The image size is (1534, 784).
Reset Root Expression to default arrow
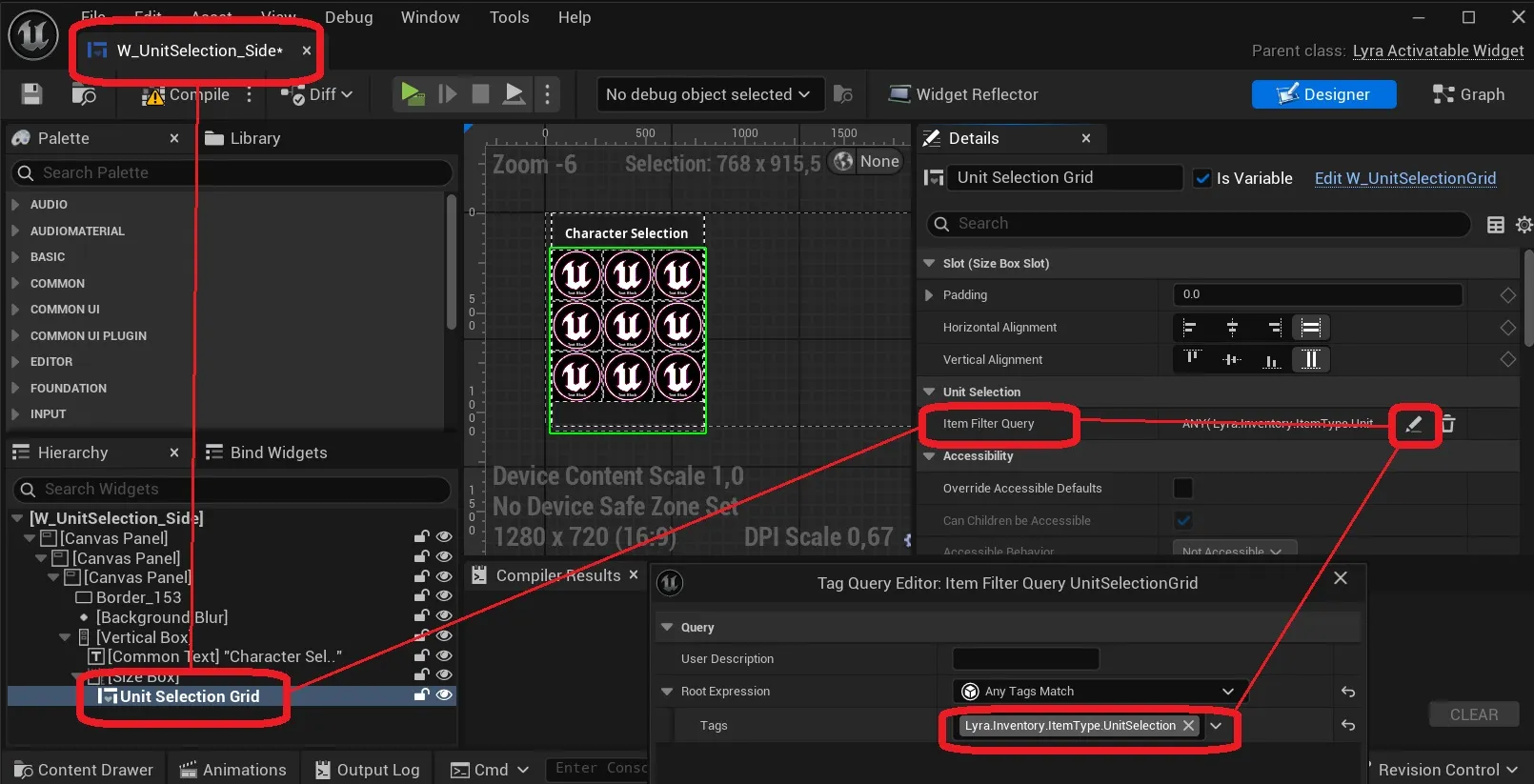1348,692
